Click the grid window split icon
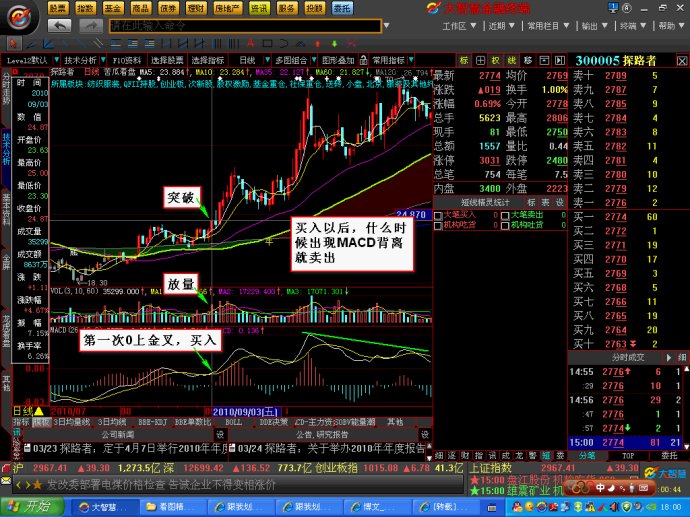This screenshot has width=690, height=517. 480,60
